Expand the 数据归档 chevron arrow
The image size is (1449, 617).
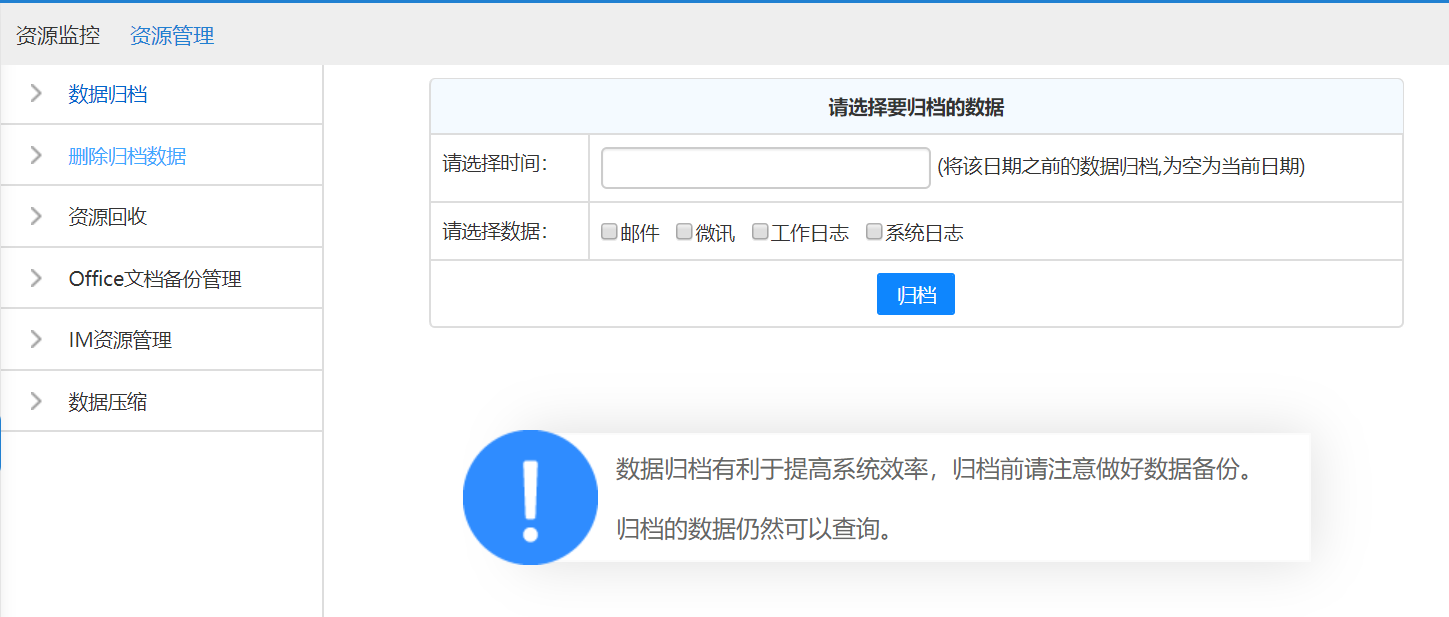pos(36,94)
